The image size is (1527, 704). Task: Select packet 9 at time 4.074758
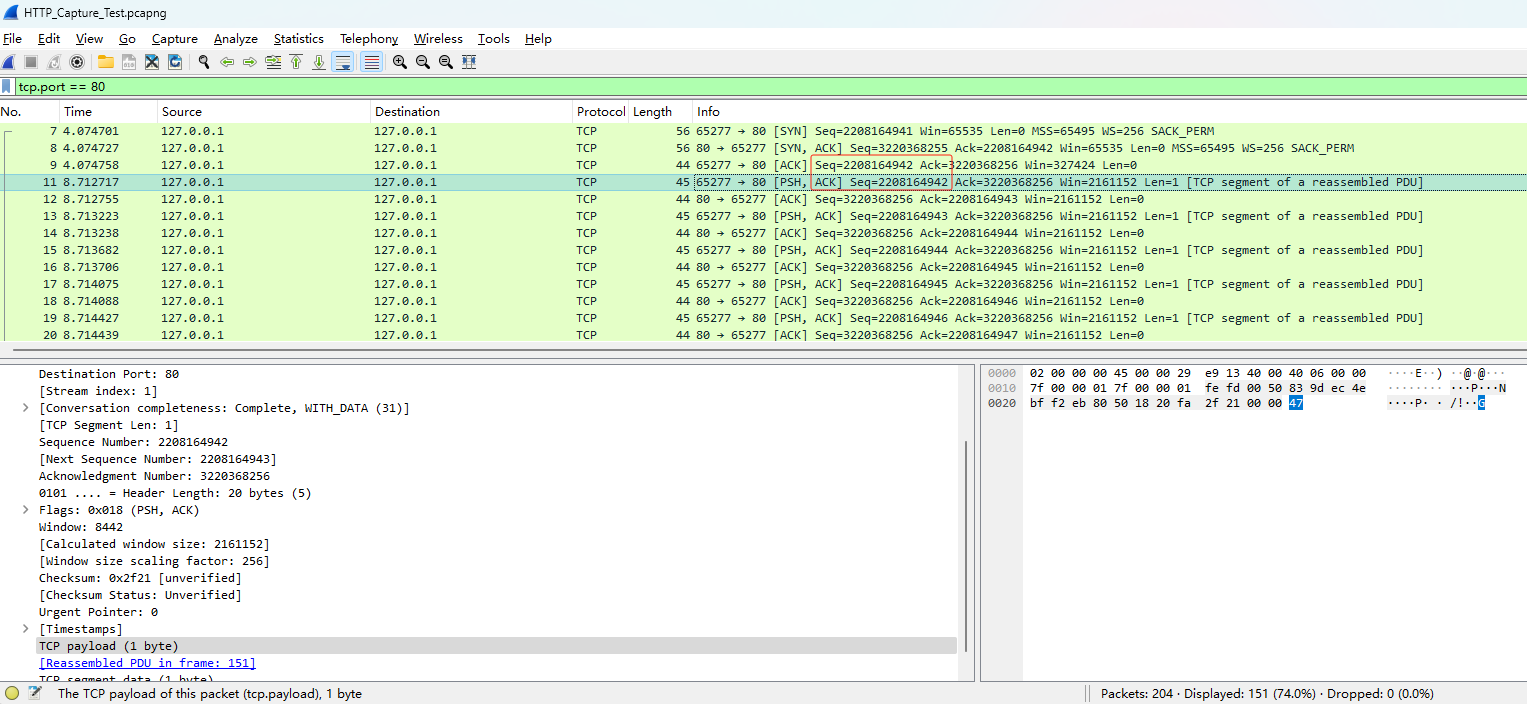click(763, 165)
